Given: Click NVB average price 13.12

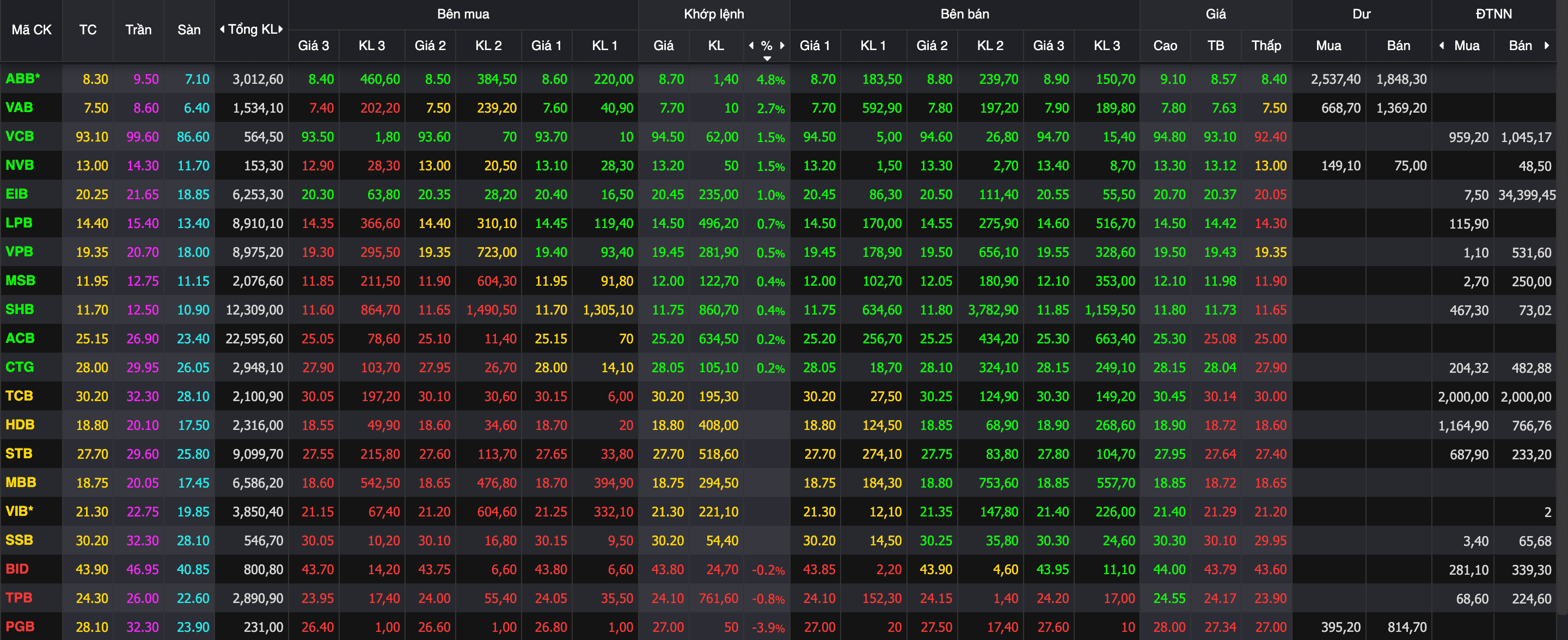Looking at the screenshot, I should tap(1220, 166).
